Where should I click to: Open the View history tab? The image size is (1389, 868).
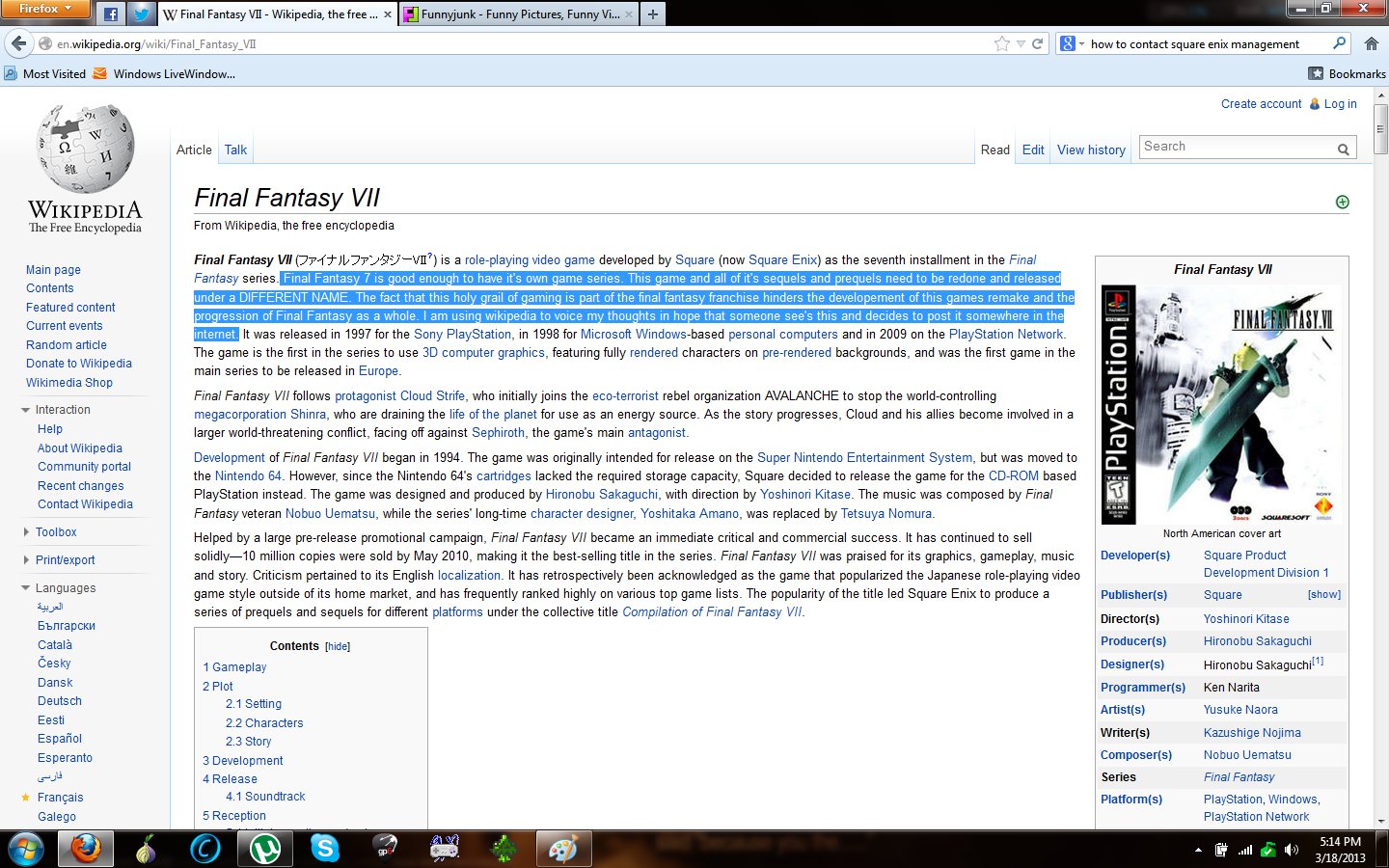(1091, 149)
